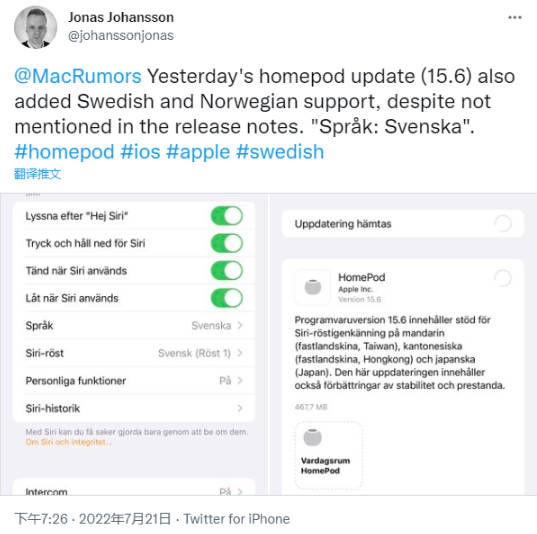
Task: Open Jonas Johansson's profile avatar
Action: coord(35,27)
